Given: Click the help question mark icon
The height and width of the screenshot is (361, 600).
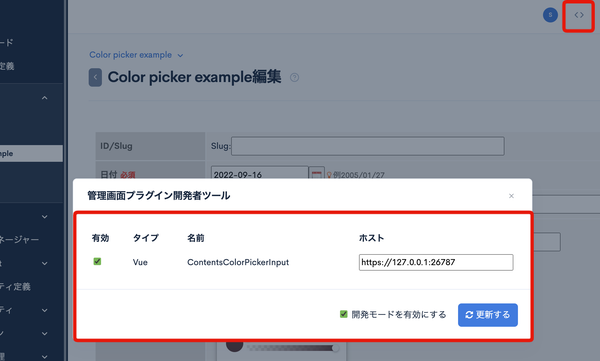Looking at the screenshot, I should (x=294, y=78).
